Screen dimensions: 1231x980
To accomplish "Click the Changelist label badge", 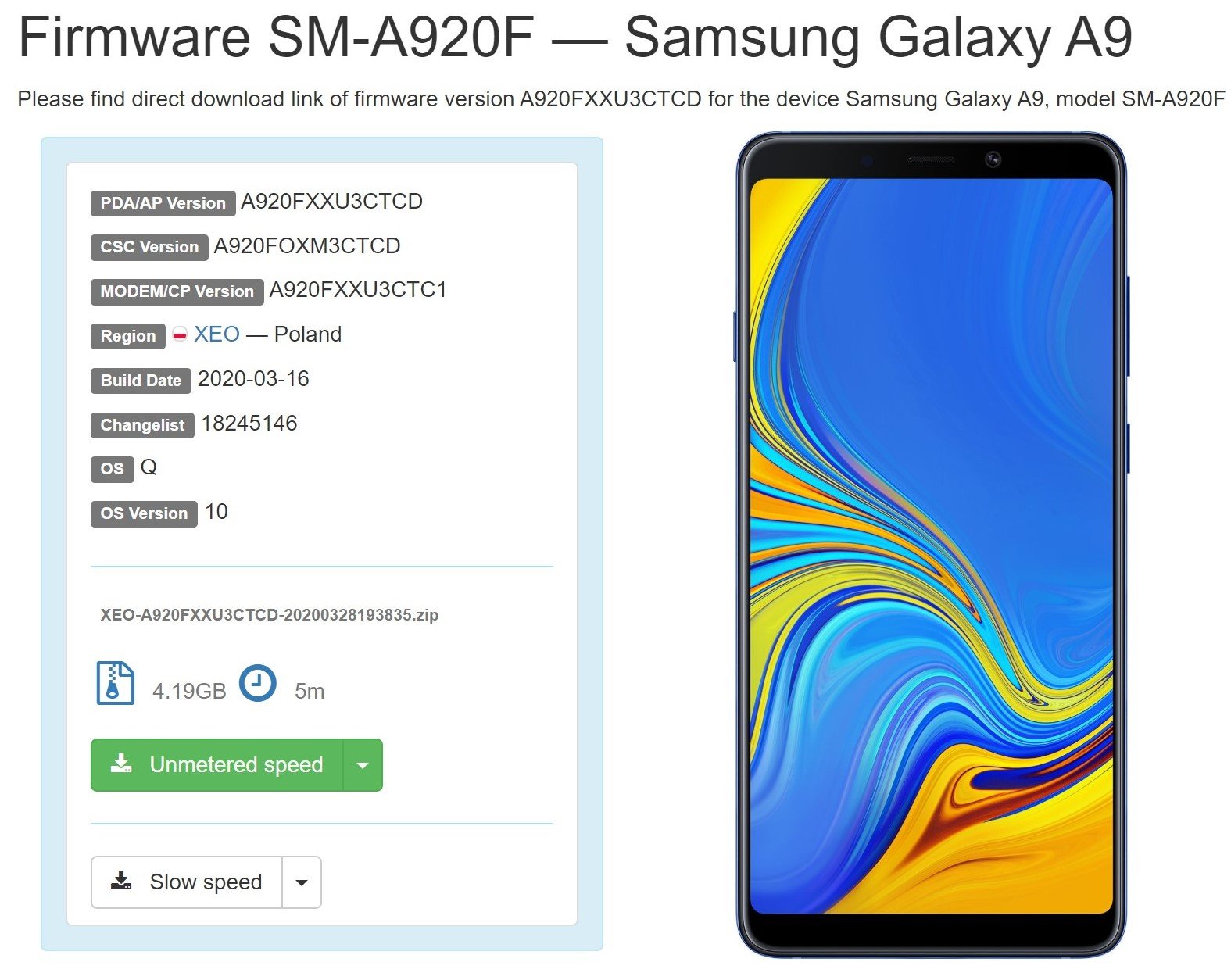I will (x=142, y=425).
